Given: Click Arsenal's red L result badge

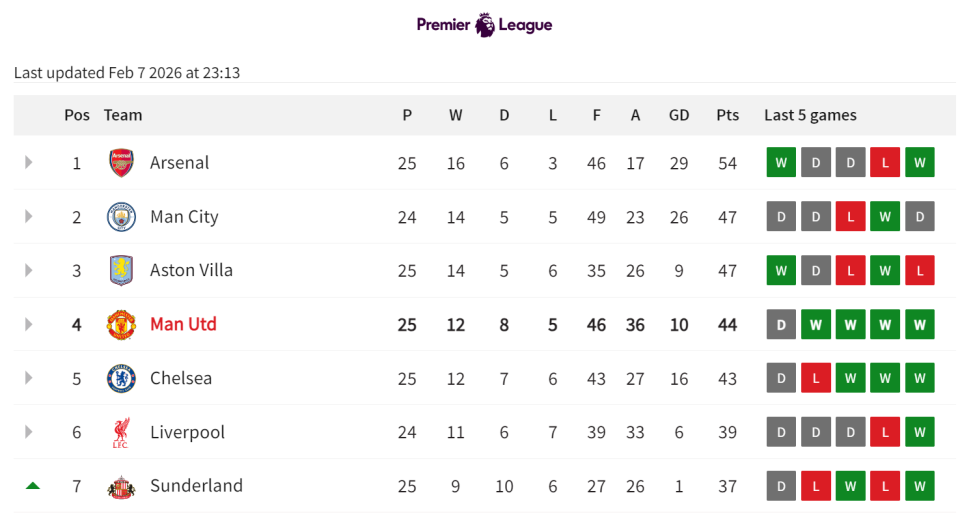Looking at the screenshot, I should pos(884,162).
